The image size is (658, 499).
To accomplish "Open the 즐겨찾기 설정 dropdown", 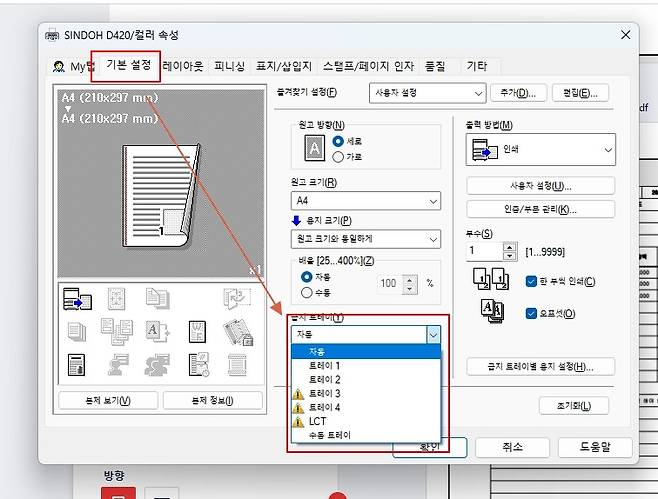I will coord(427,93).
